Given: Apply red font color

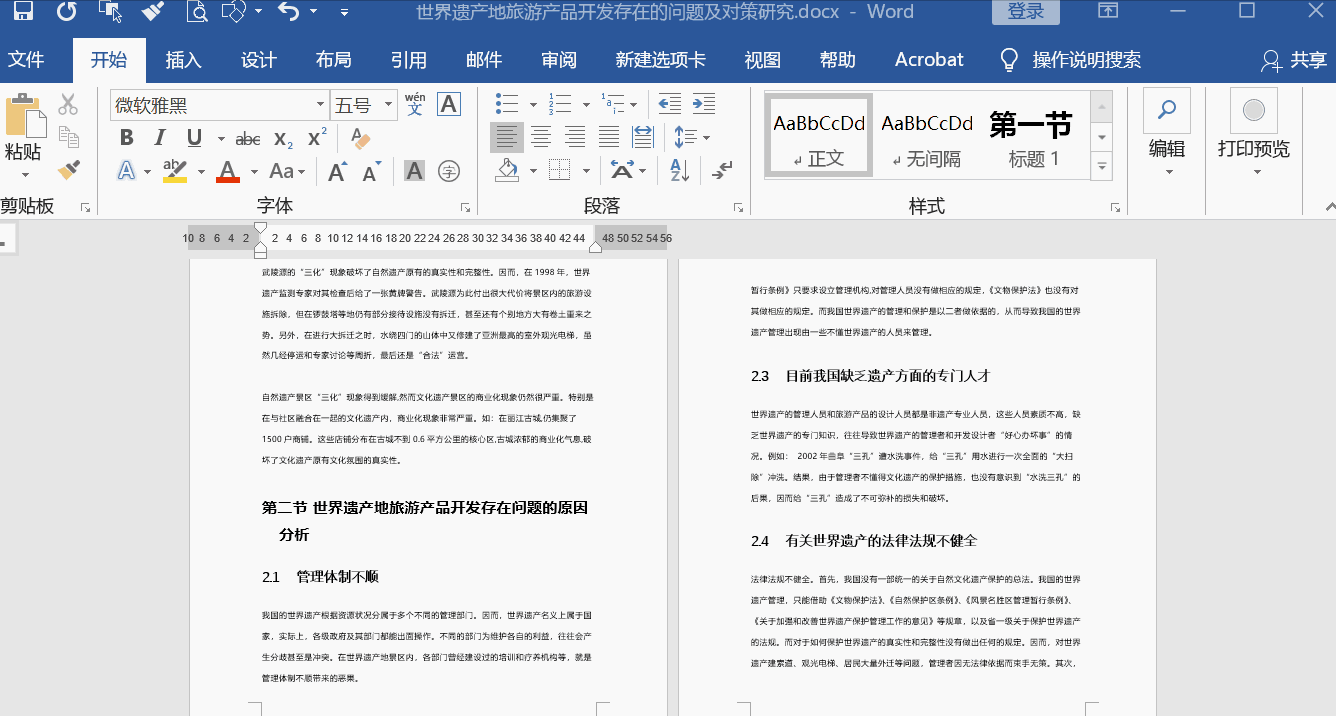Looking at the screenshot, I should [228, 171].
